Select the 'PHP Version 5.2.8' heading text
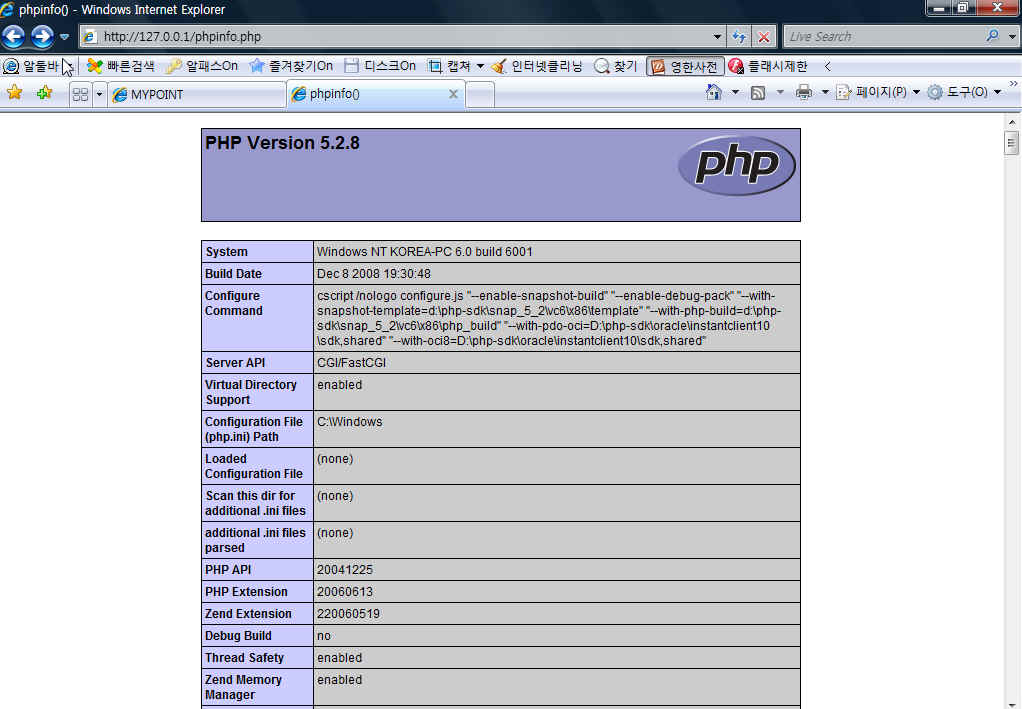This screenshot has width=1022, height=709. [282, 143]
